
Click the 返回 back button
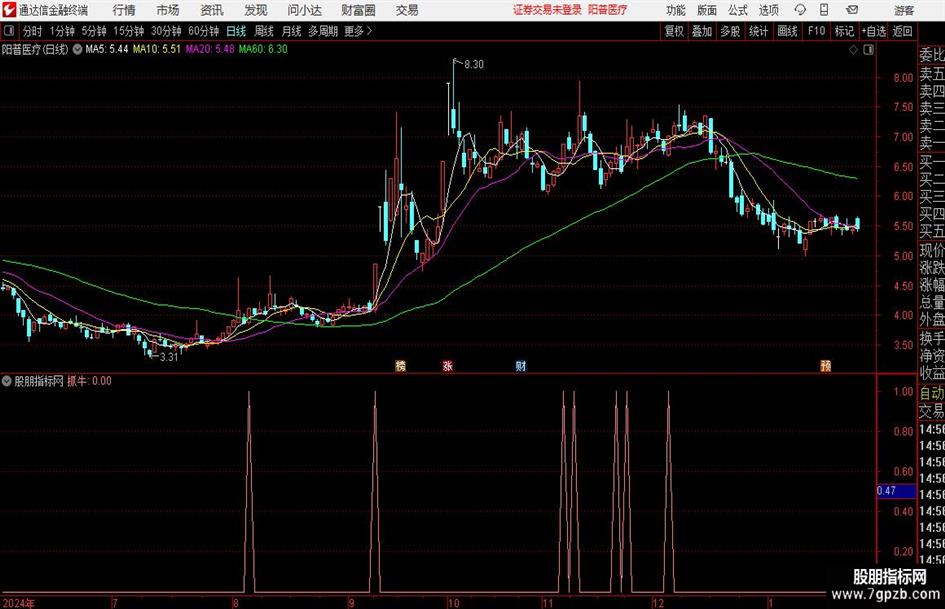902,31
